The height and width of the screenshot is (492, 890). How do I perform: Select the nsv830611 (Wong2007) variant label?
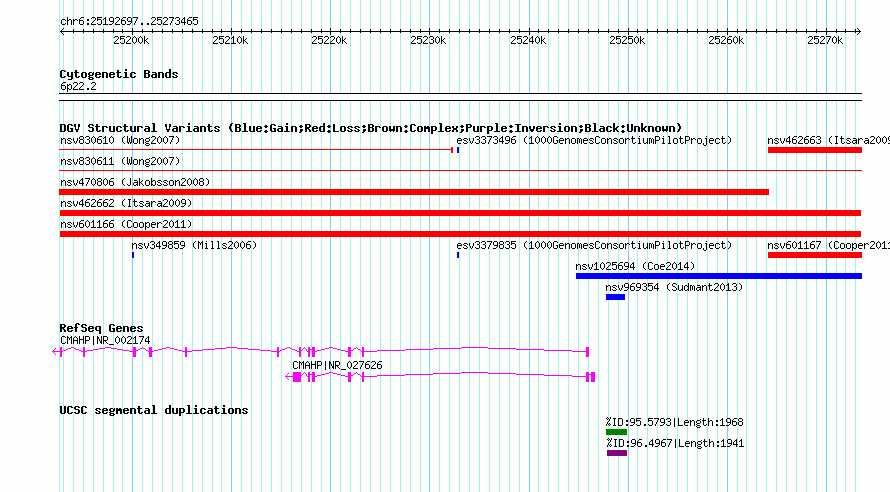(120, 161)
